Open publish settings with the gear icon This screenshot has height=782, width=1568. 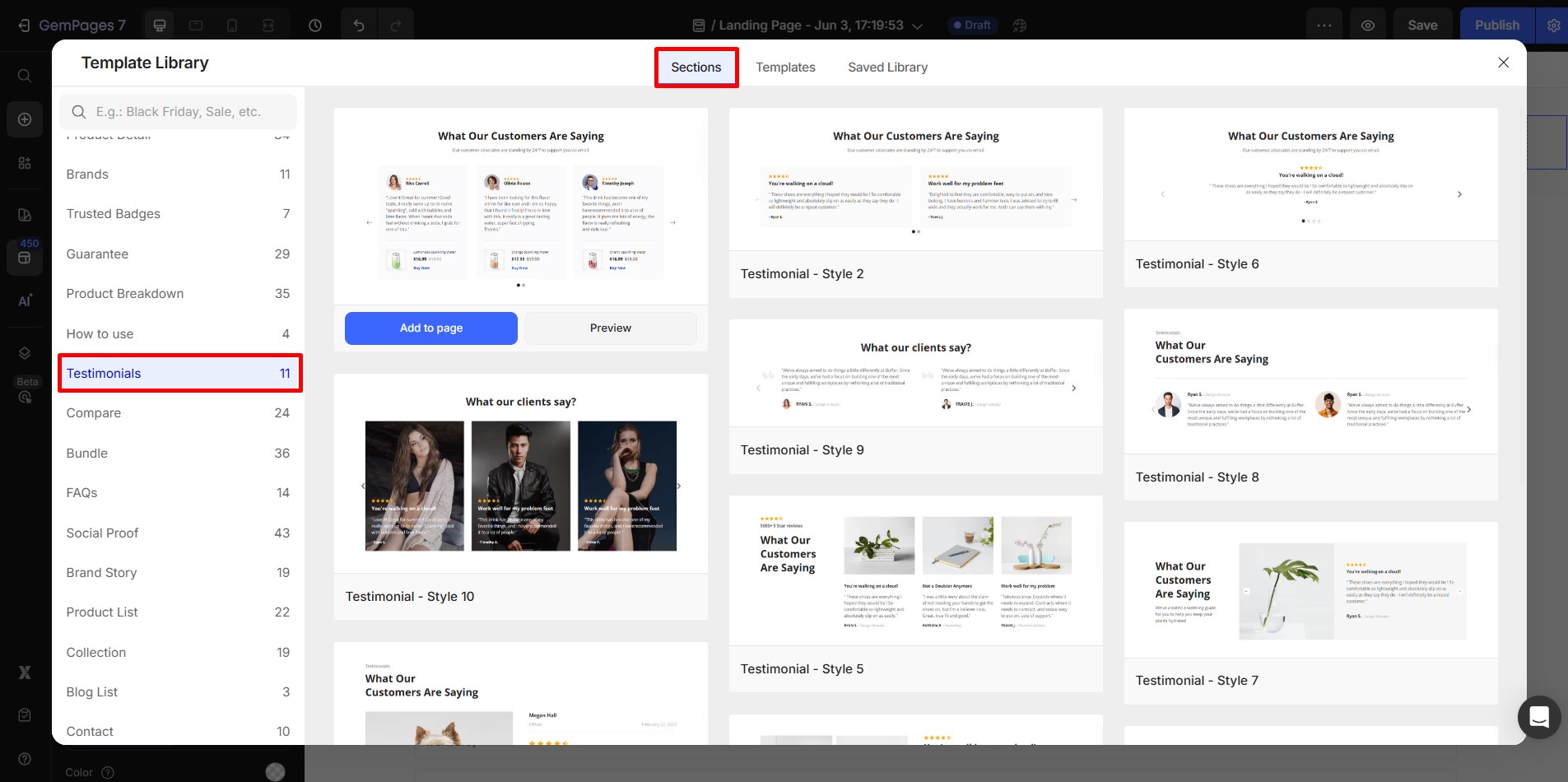[1553, 25]
